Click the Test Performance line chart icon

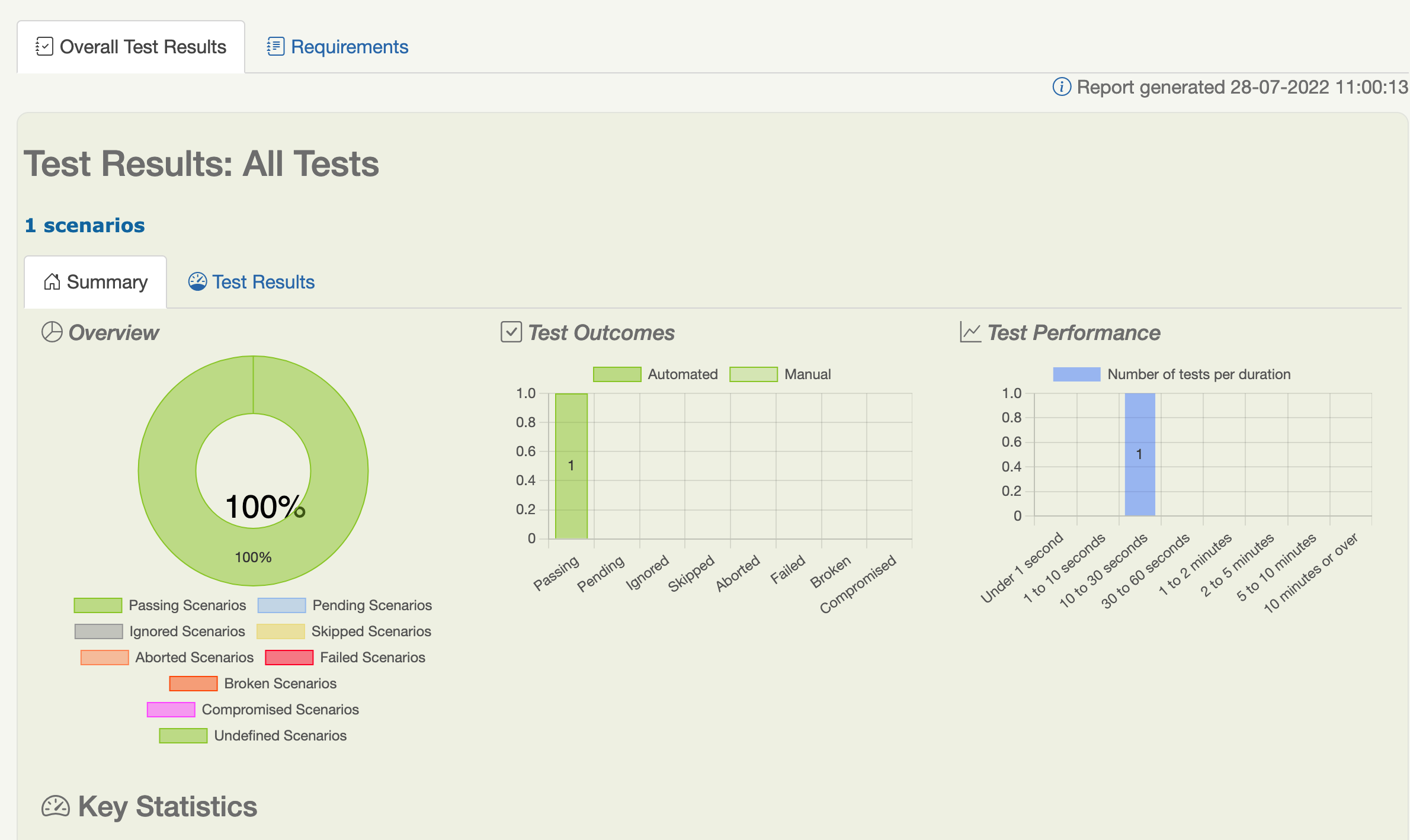coord(970,332)
